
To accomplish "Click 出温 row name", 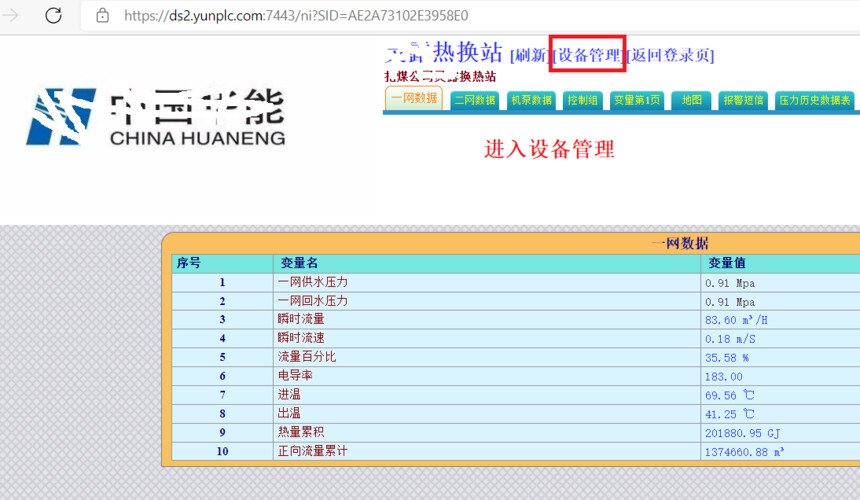I will coord(289,413).
